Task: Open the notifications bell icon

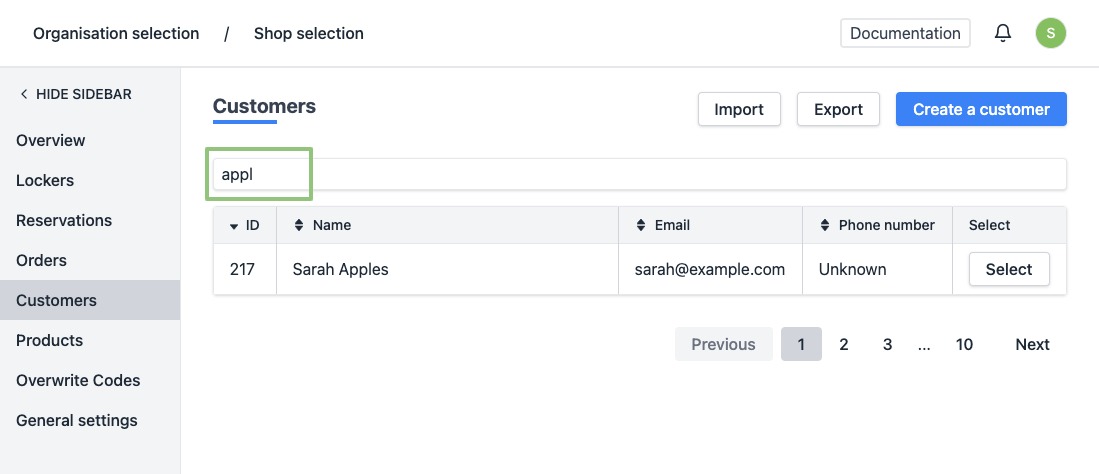Action: [1003, 33]
